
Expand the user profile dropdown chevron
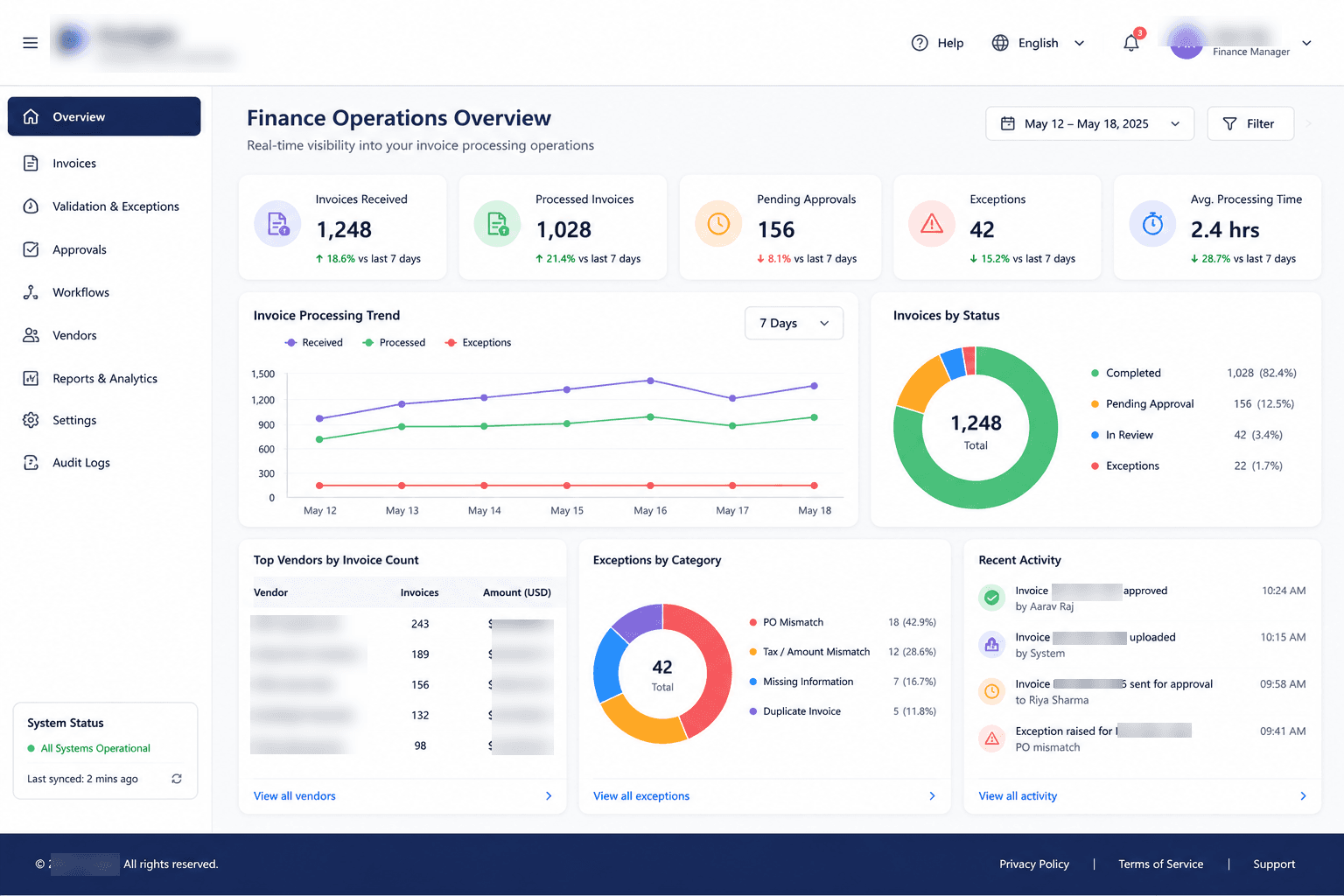pyautogui.click(x=1307, y=43)
